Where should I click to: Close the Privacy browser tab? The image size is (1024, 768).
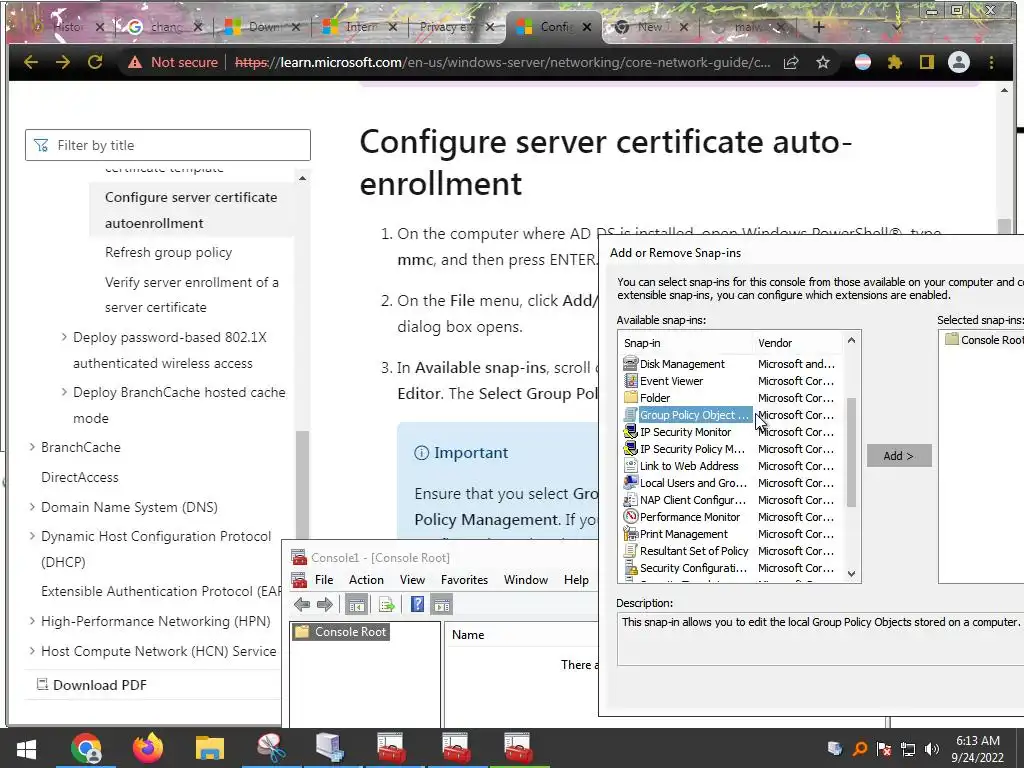(490, 27)
